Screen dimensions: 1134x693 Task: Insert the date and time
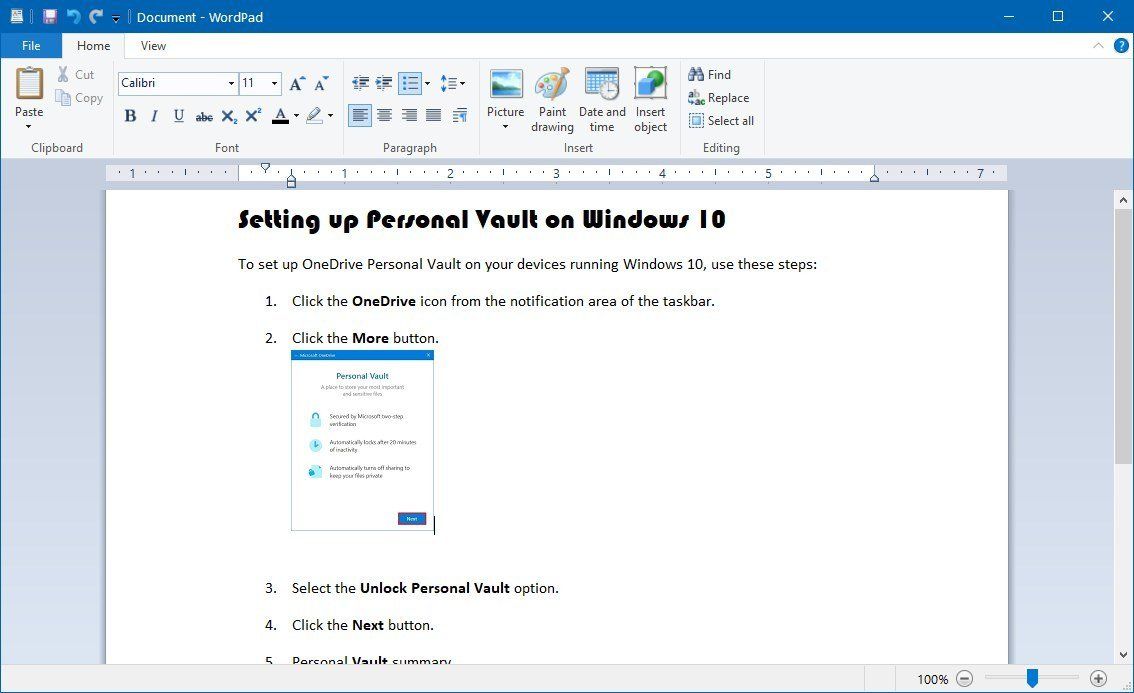click(x=601, y=97)
